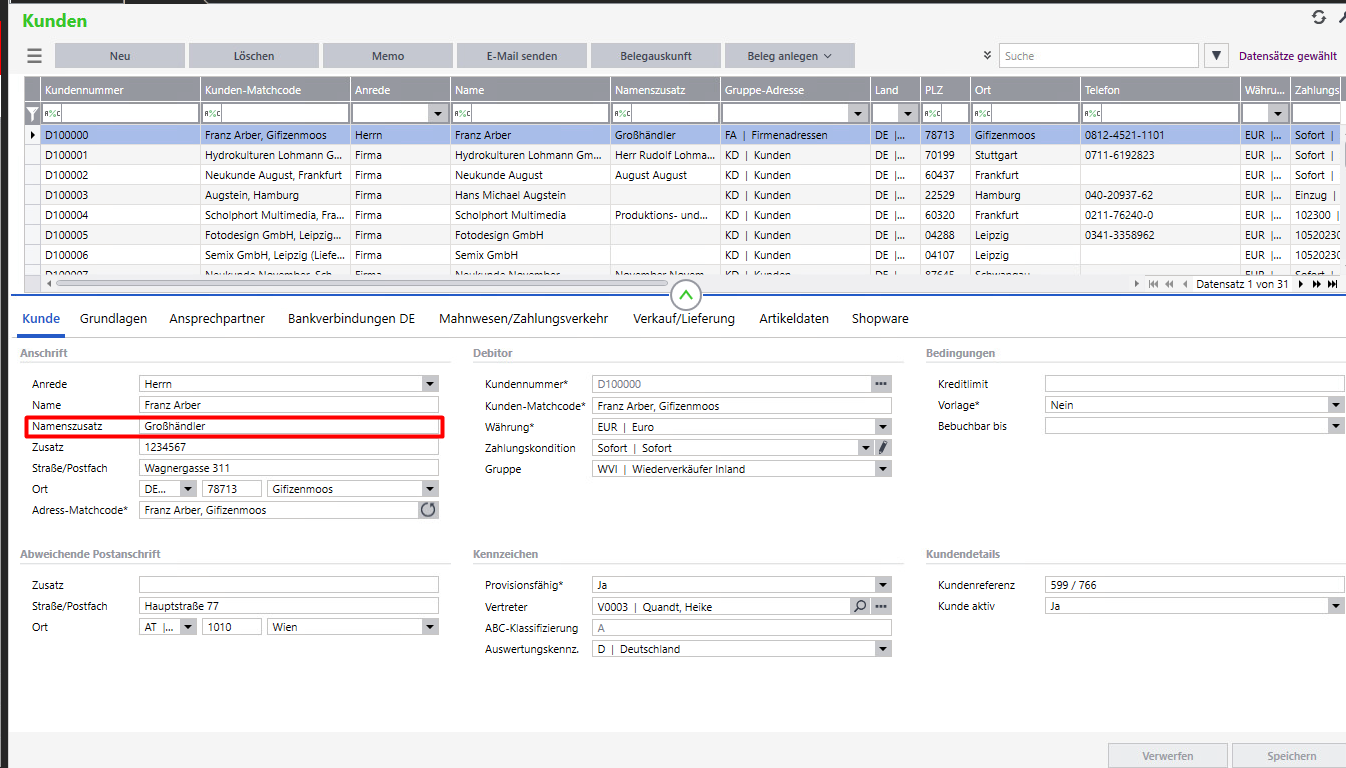Screen dimensions: 1346x768
Task: Refresh the Kunden list
Action: [x=1319, y=17]
